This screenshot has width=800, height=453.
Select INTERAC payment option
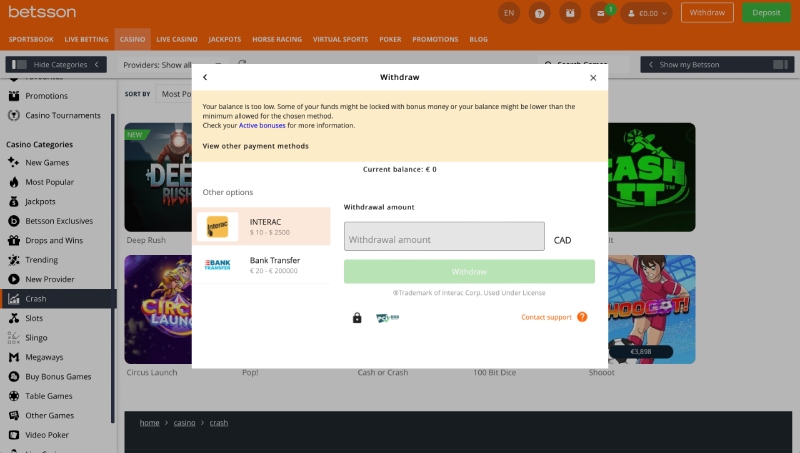[261, 226]
